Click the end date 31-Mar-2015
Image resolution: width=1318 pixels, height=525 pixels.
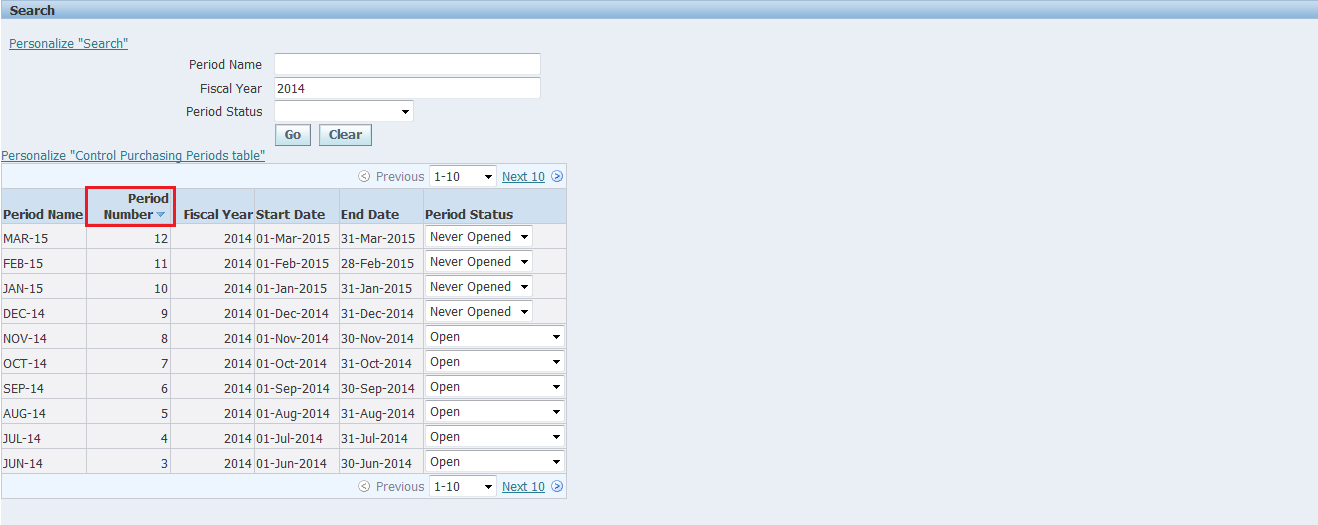coord(378,239)
